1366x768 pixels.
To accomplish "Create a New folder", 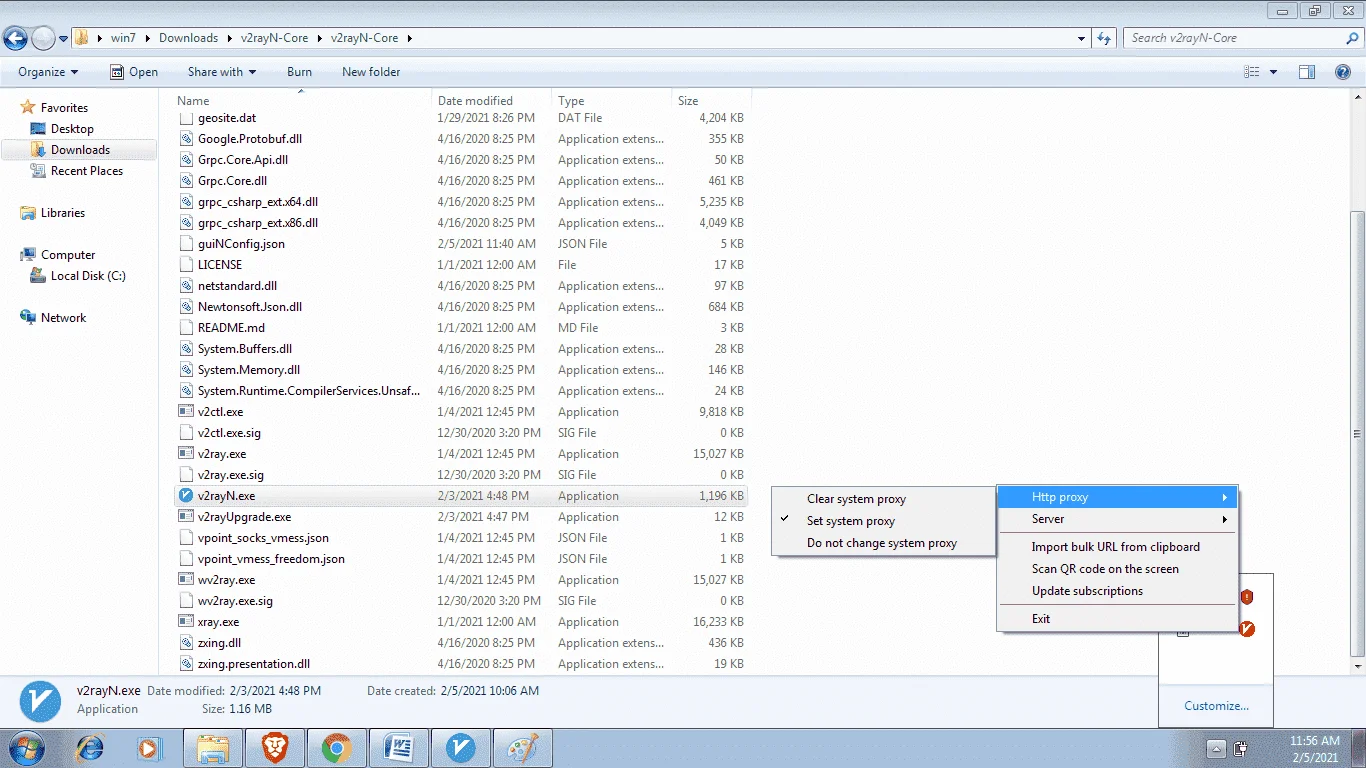I will 371,72.
